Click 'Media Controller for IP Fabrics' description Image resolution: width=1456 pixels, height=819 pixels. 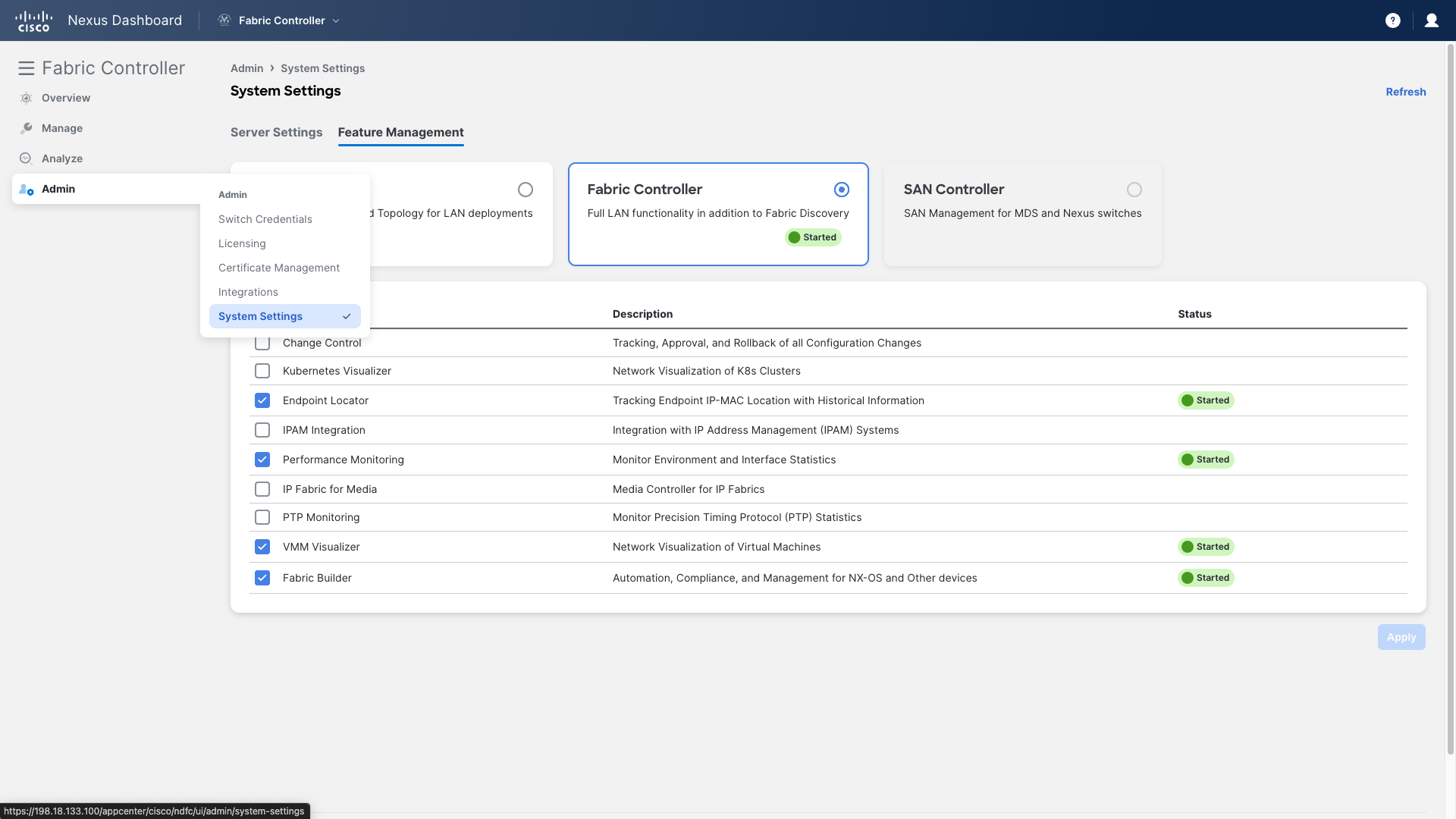689,489
